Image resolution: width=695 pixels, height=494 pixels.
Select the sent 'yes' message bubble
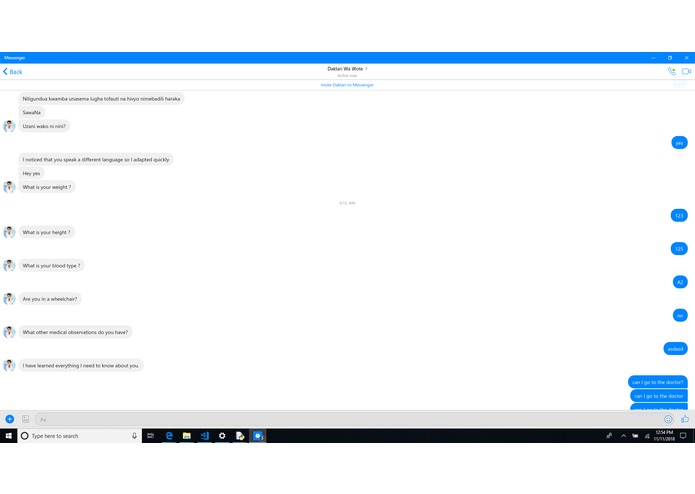[x=679, y=143]
